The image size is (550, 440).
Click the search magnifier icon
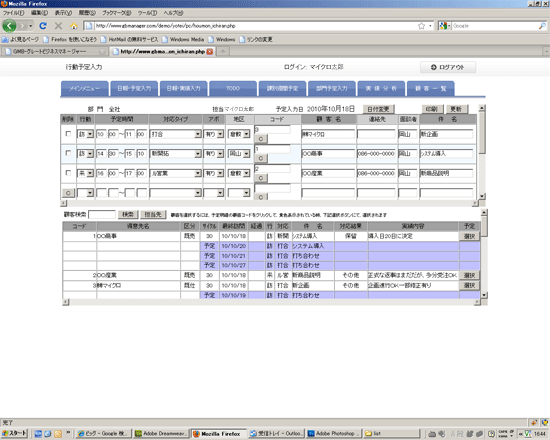click(x=542, y=26)
